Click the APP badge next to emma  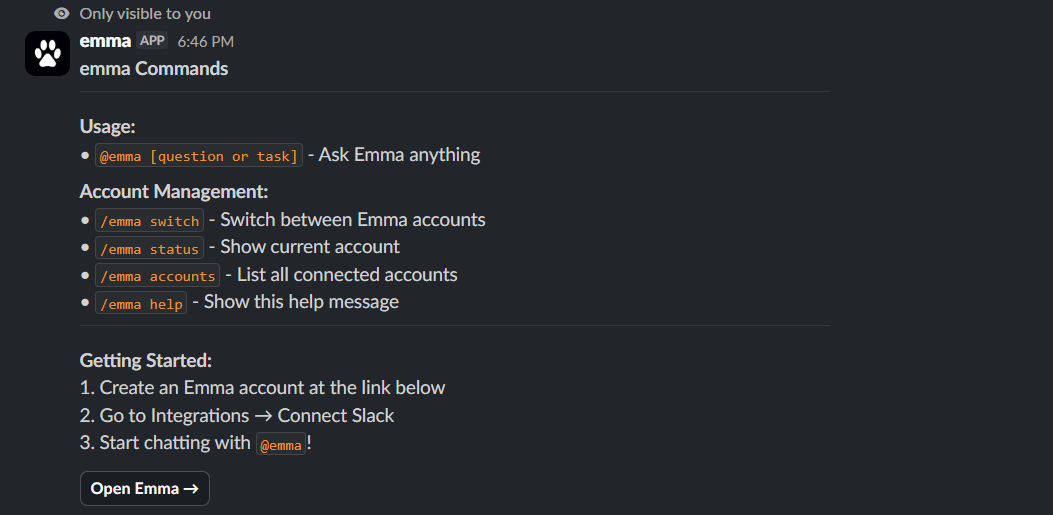click(x=152, y=41)
